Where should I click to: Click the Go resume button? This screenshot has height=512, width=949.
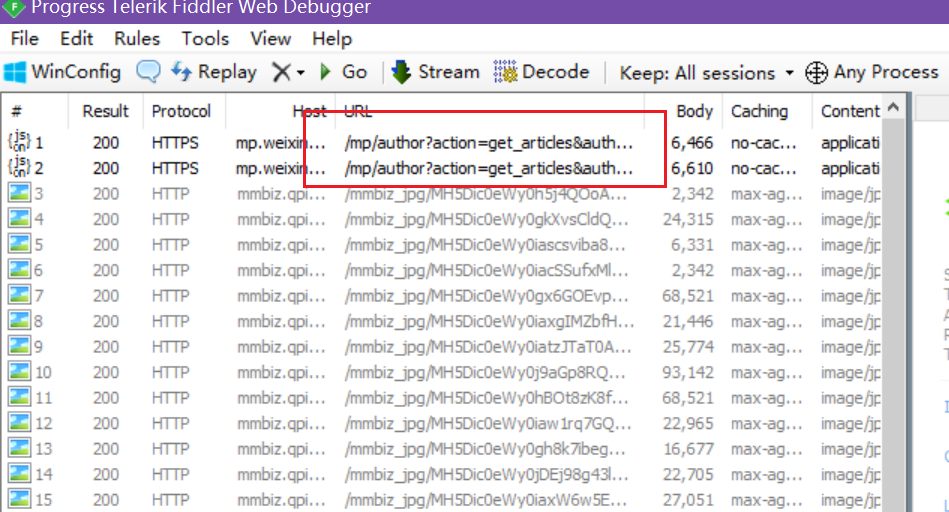tap(343, 72)
